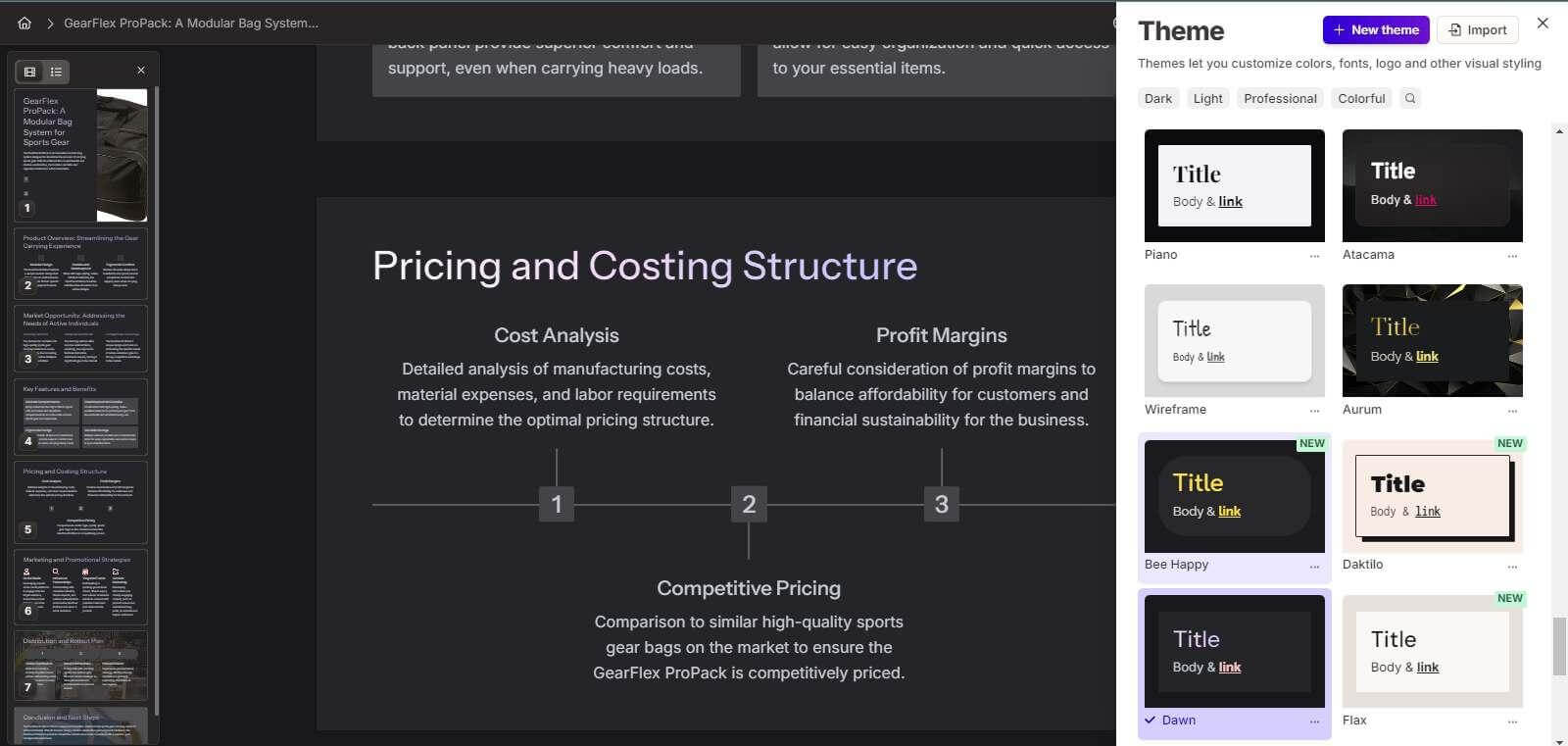Select slide 4 thumbnail in sidebar

pyautogui.click(x=80, y=417)
